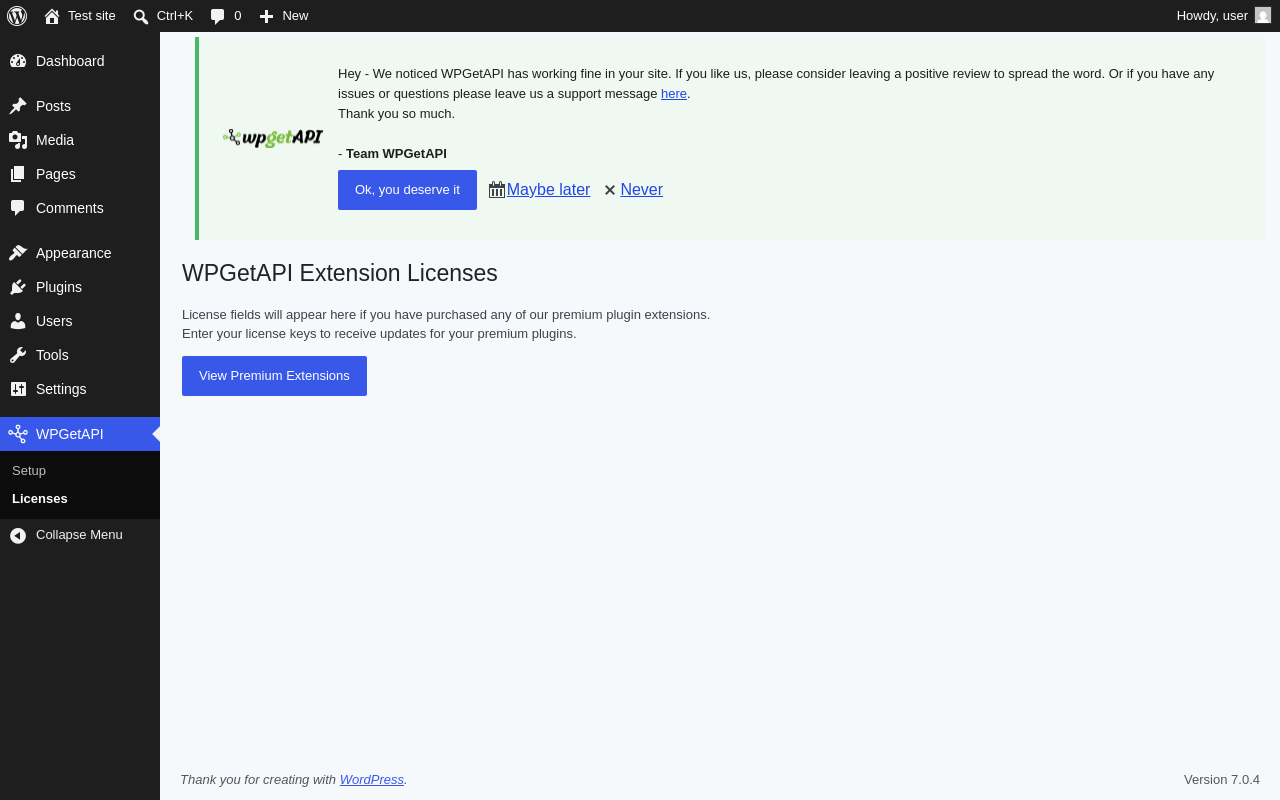
Task: Open the Dashboard menu item
Action: tap(70, 61)
